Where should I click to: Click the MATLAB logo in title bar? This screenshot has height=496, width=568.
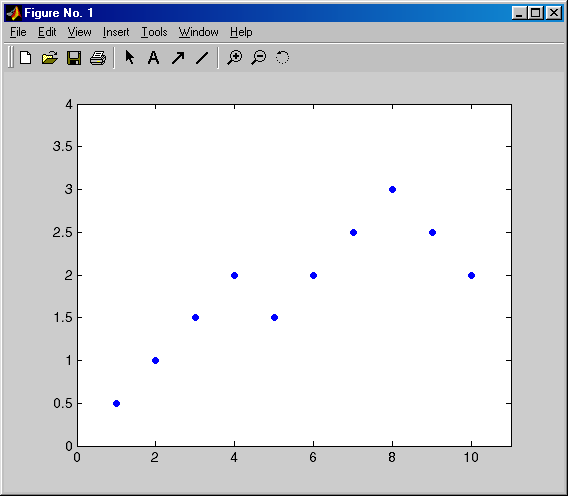click(x=14, y=13)
